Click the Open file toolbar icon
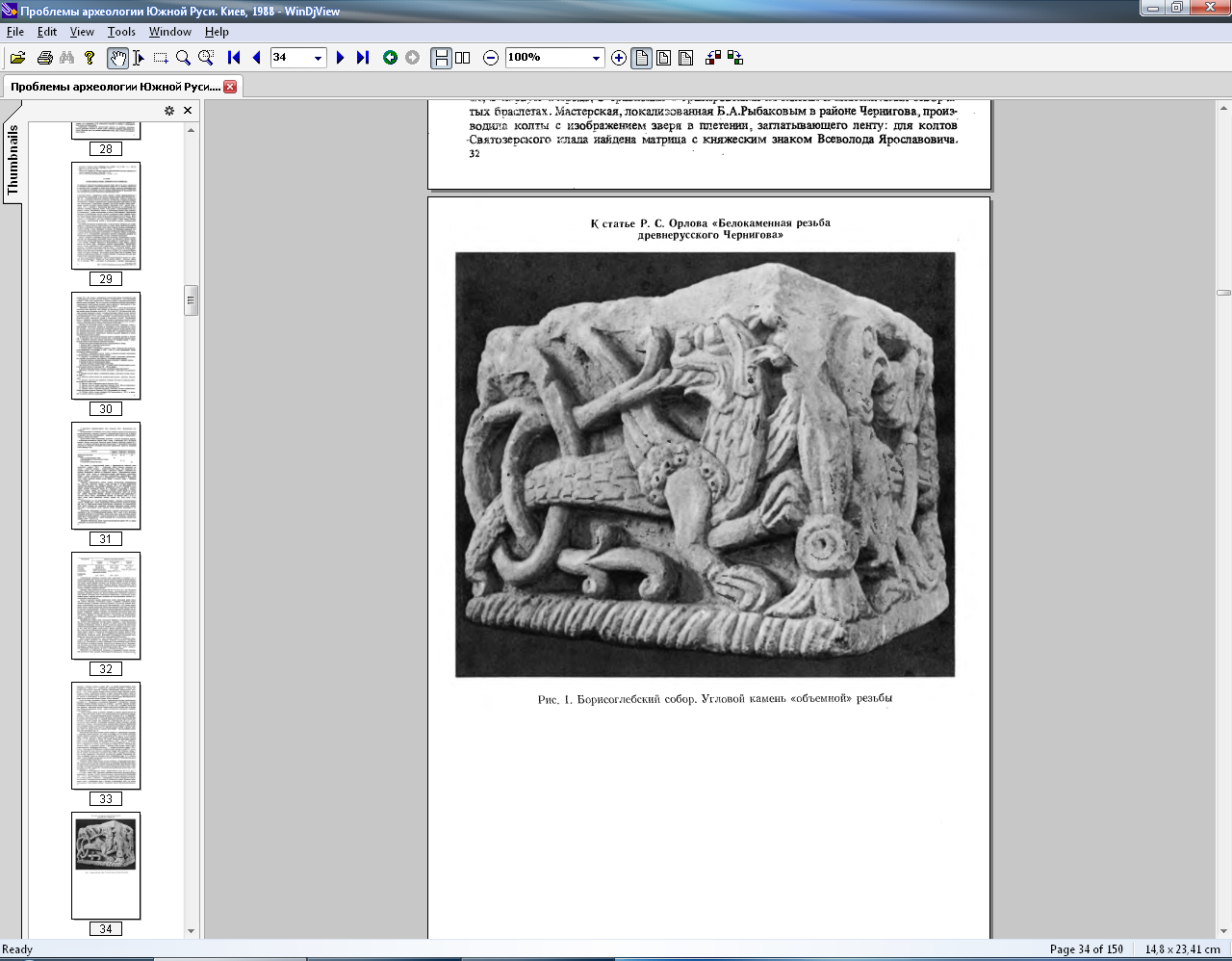Image resolution: width=1232 pixels, height=961 pixels. coord(17,58)
